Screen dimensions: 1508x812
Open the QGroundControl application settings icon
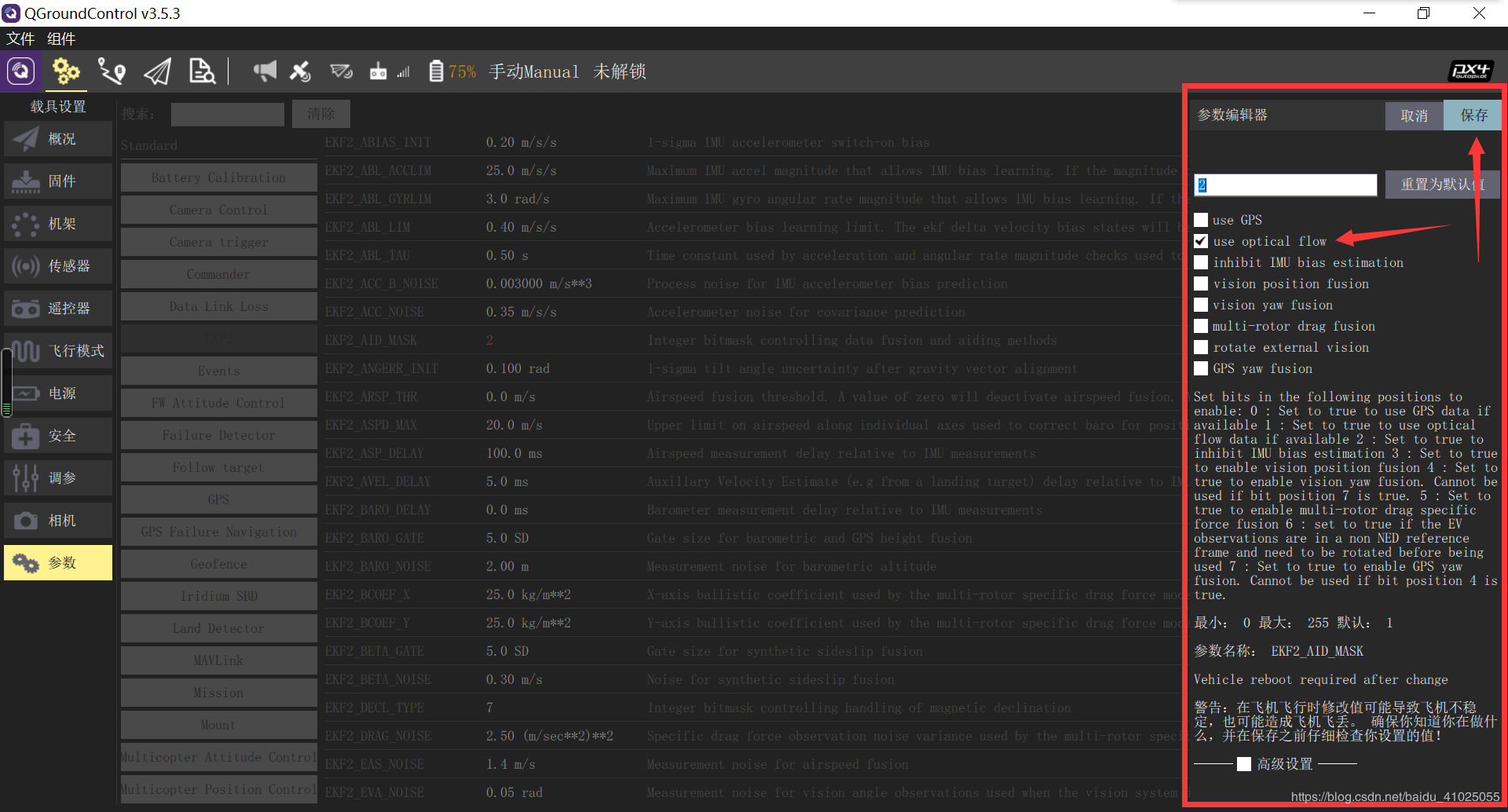[x=21, y=71]
